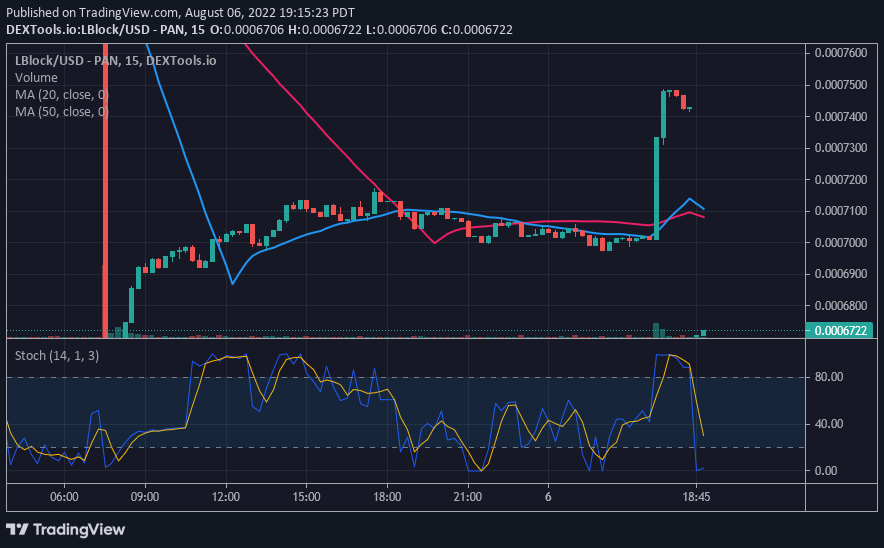This screenshot has width=884, height=548.
Task: Click the Volume indicator label
Action: [37, 77]
